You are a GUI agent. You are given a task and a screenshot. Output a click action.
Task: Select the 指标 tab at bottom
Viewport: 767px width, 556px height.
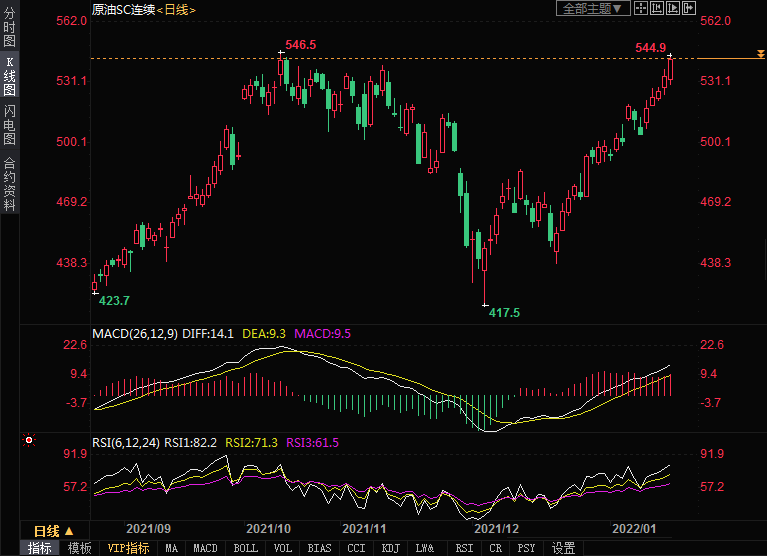40,548
